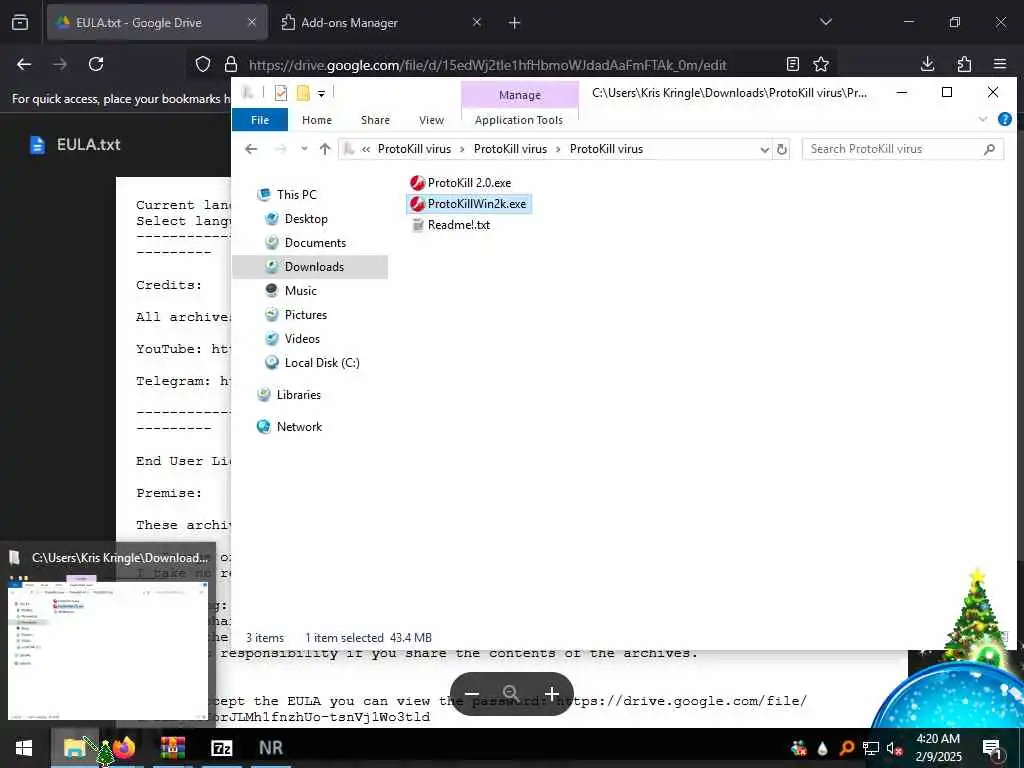Open WinRAR from the taskbar
The height and width of the screenshot is (768, 1024).
pyautogui.click(x=172, y=748)
